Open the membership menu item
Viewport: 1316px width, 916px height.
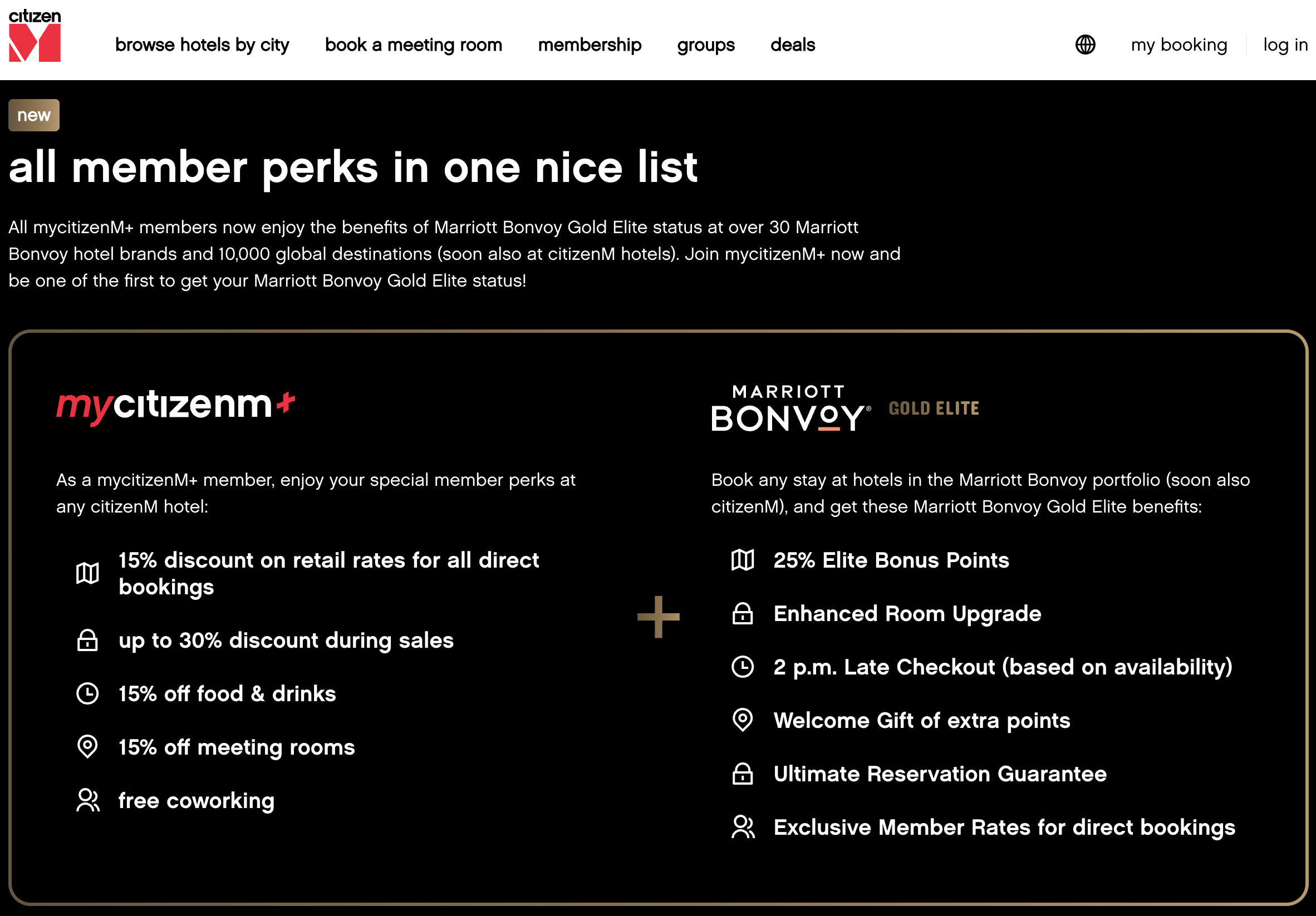(589, 45)
